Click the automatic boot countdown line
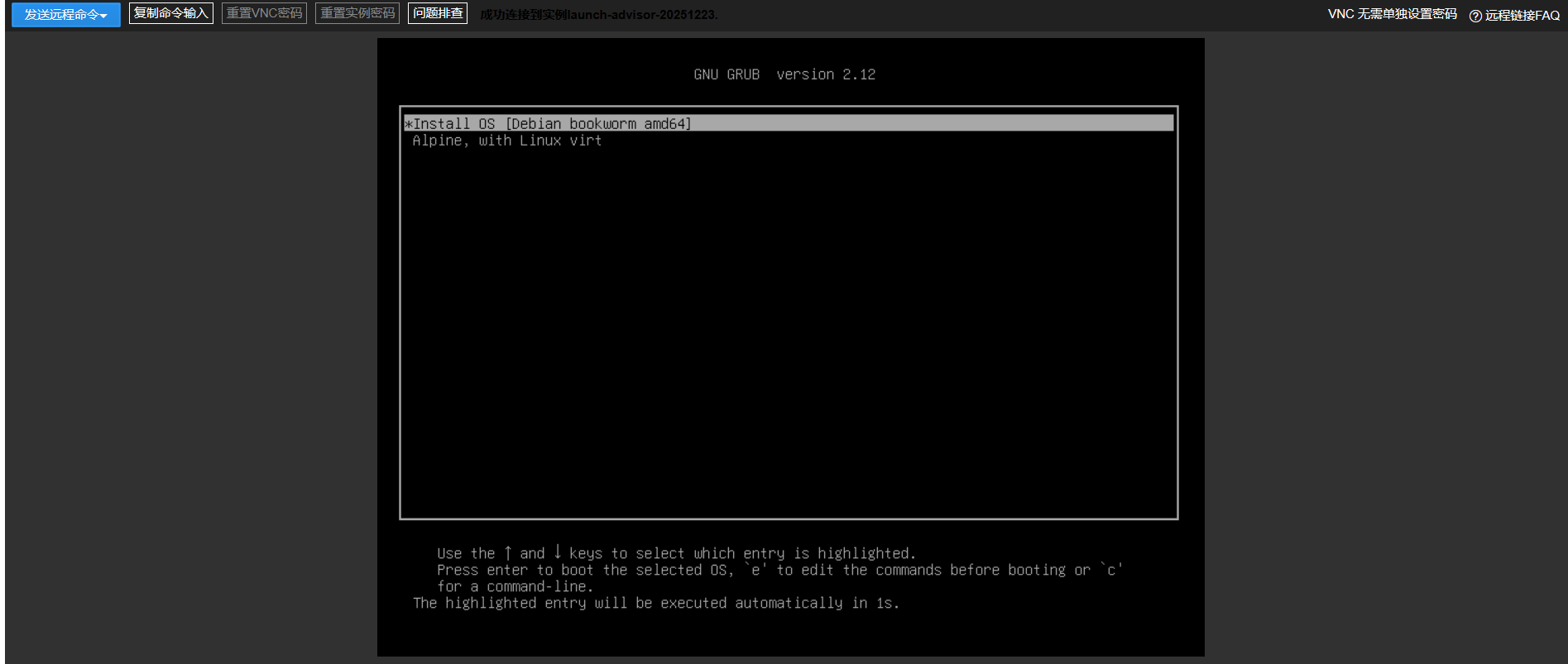 tap(656, 604)
